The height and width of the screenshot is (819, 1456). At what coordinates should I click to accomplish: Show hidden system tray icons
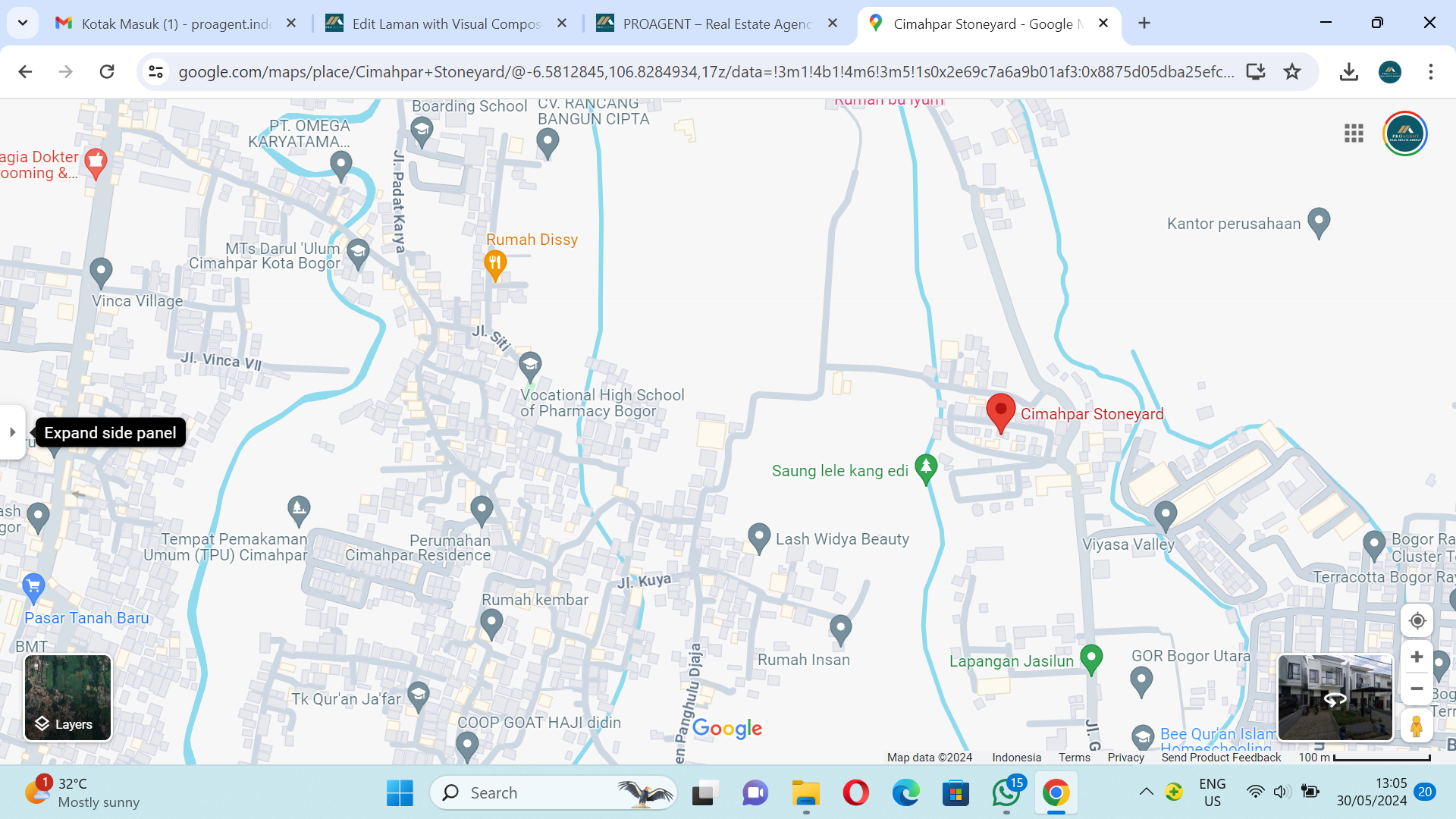tap(1146, 792)
